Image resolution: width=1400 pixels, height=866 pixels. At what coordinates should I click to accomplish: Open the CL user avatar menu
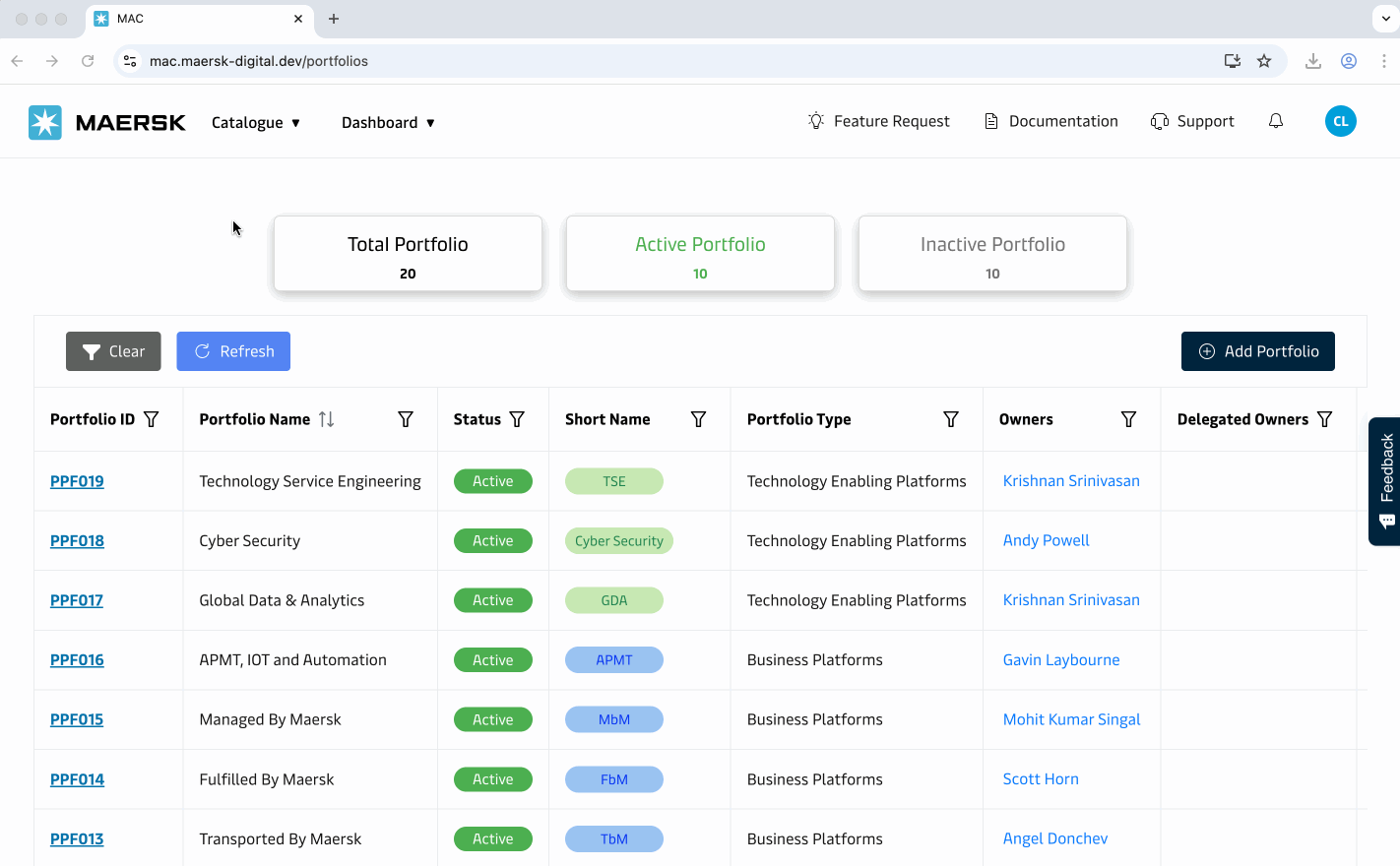coord(1340,121)
